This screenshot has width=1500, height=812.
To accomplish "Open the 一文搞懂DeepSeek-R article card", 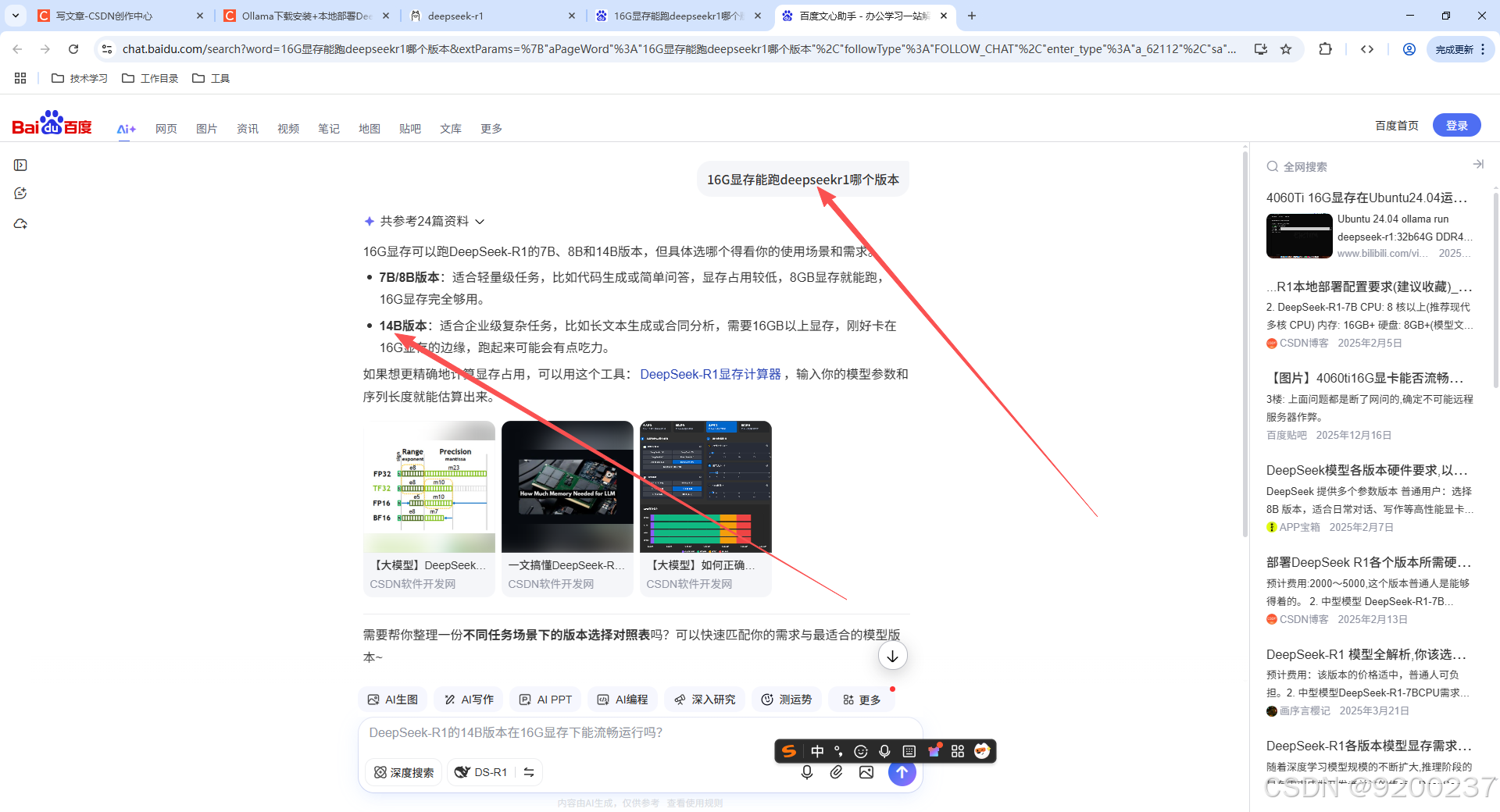I will coord(567,509).
